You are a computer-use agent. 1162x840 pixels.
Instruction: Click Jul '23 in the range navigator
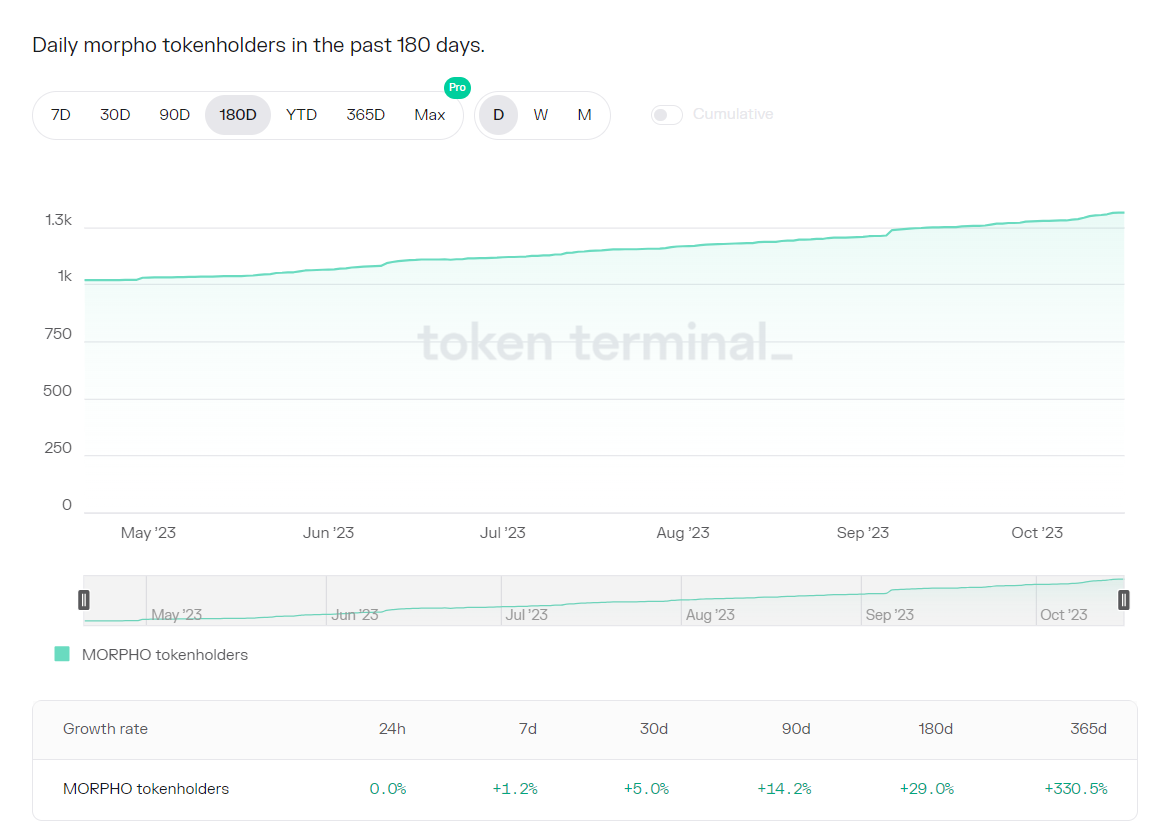tap(526, 615)
